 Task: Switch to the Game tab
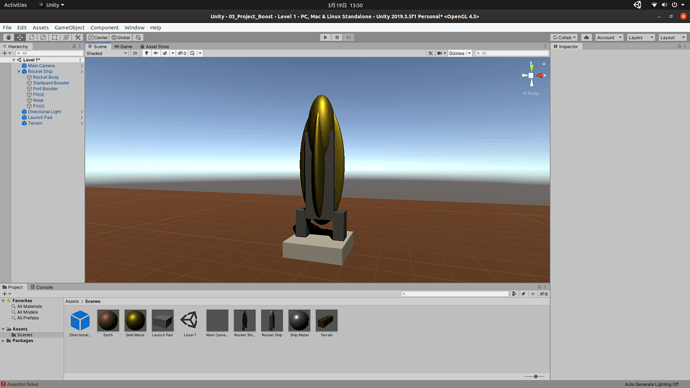coord(123,46)
